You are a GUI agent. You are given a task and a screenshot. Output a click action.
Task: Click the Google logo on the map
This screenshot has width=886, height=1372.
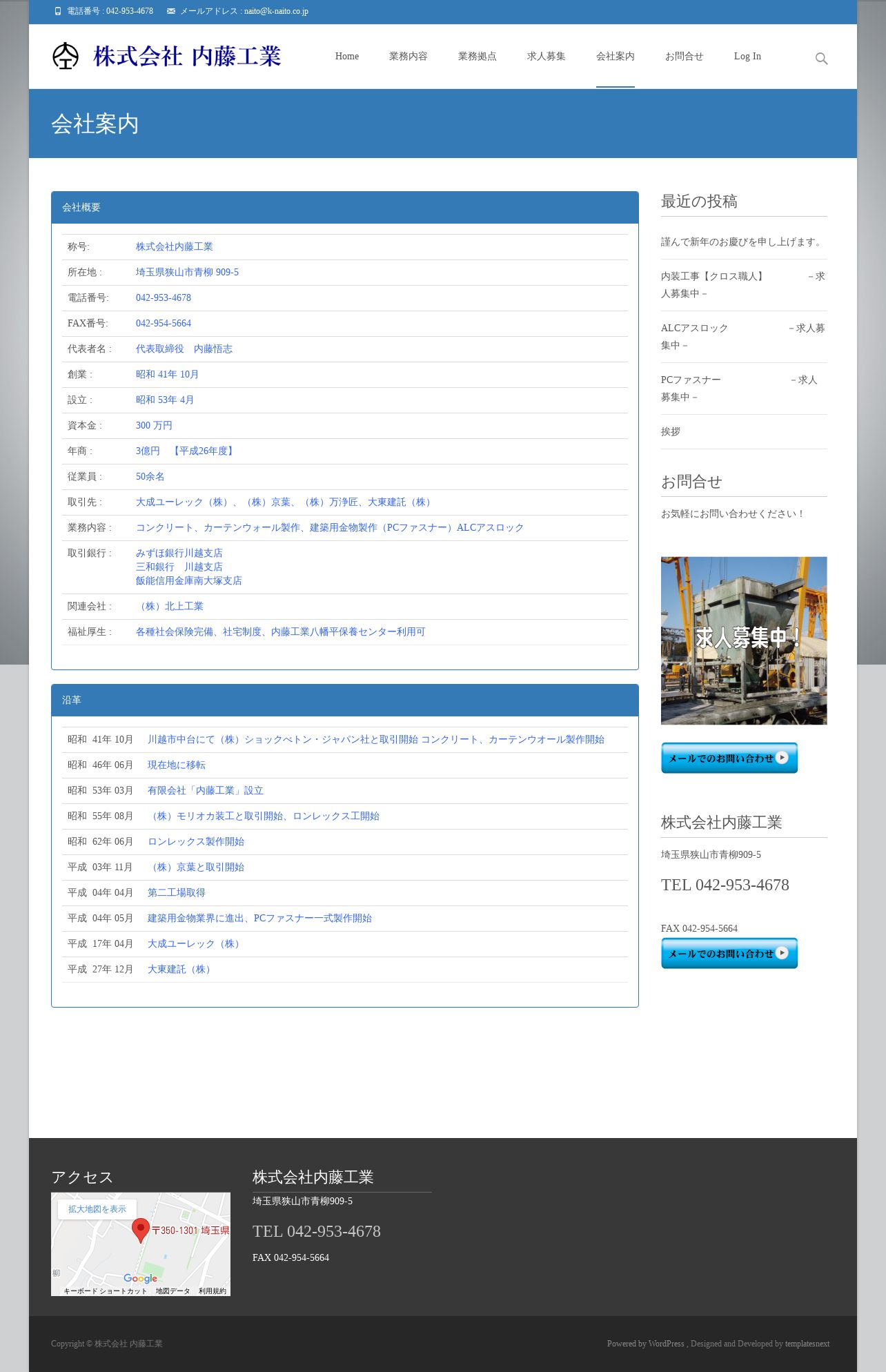click(x=141, y=1278)
